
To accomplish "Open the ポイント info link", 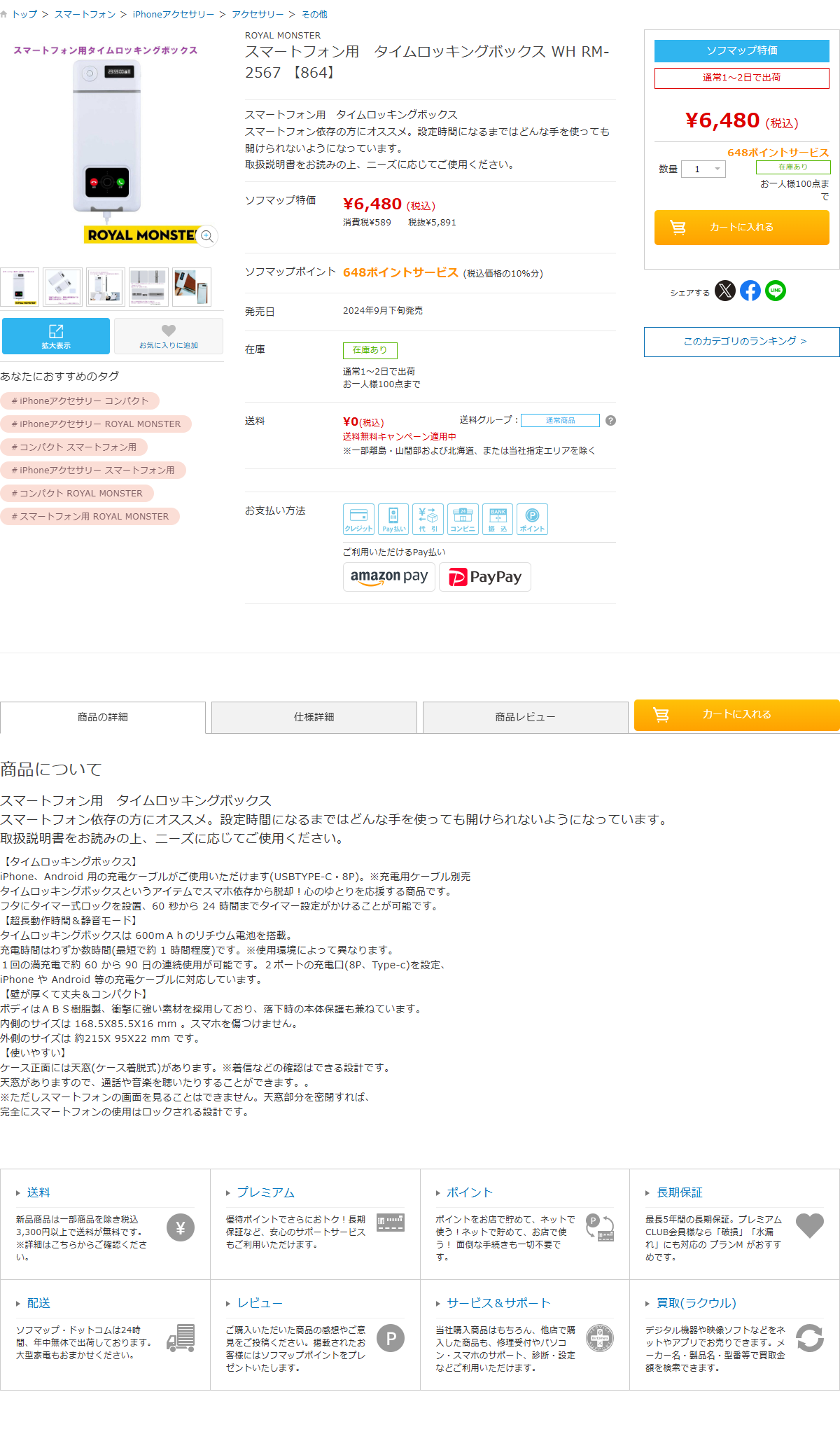I will coord(470,1192).
